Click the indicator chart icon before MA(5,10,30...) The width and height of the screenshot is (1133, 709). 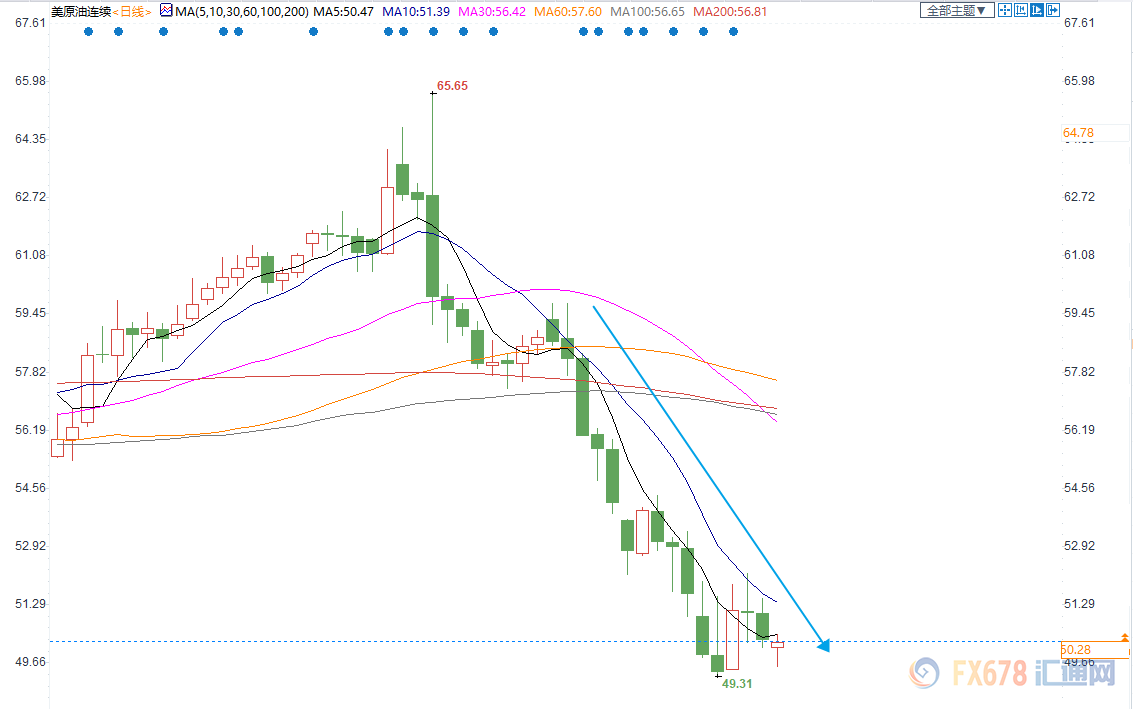166,10
